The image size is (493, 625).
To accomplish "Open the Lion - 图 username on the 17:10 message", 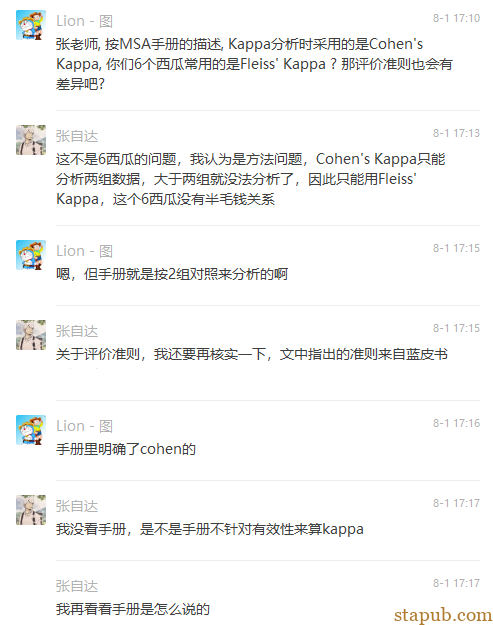I will click(x=84, y=21).
